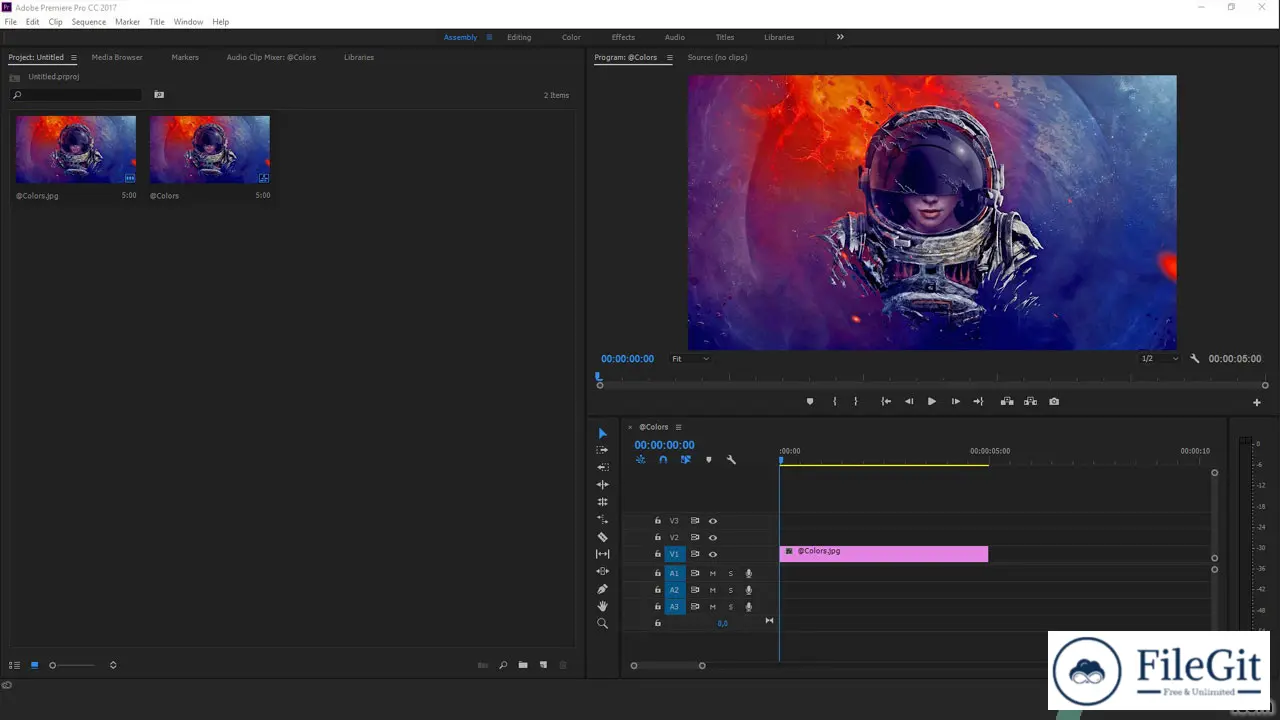Open @Colors timeline panel menu
The width and height of the screenshot is (1280, 720).
[x=678, y=427]
